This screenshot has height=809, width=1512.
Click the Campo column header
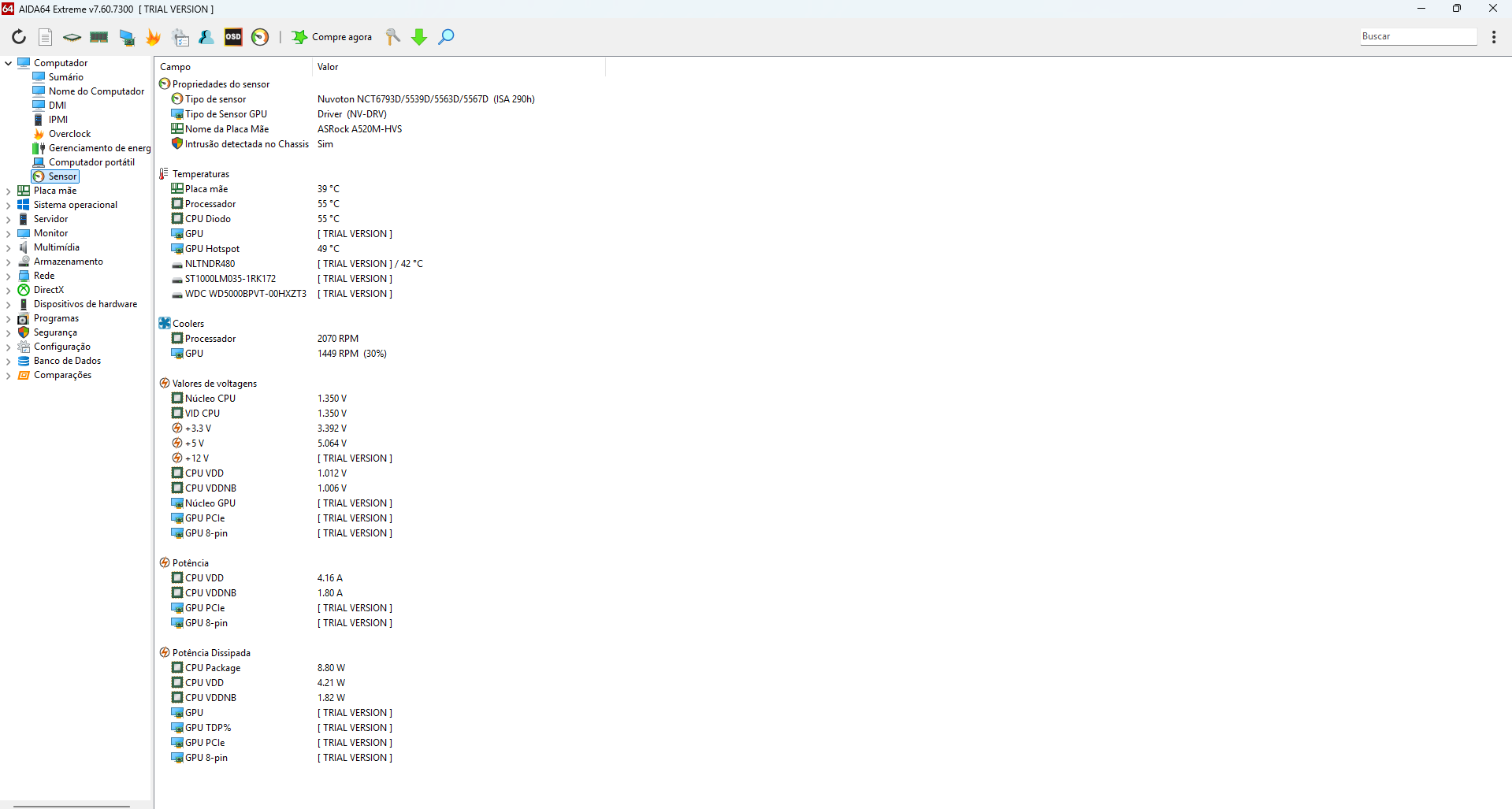tap(233, 67)
